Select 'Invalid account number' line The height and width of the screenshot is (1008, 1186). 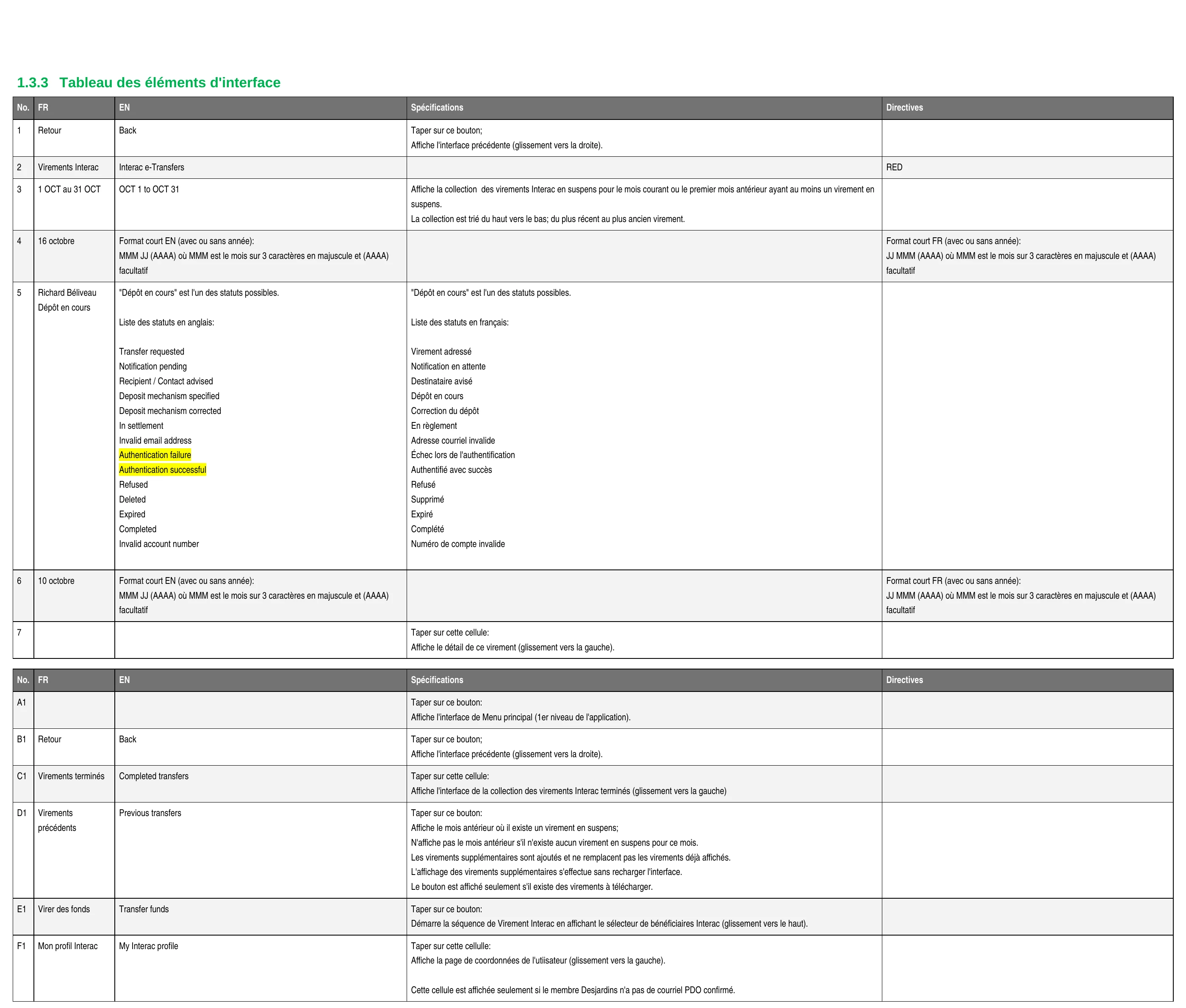pos(159,544)
